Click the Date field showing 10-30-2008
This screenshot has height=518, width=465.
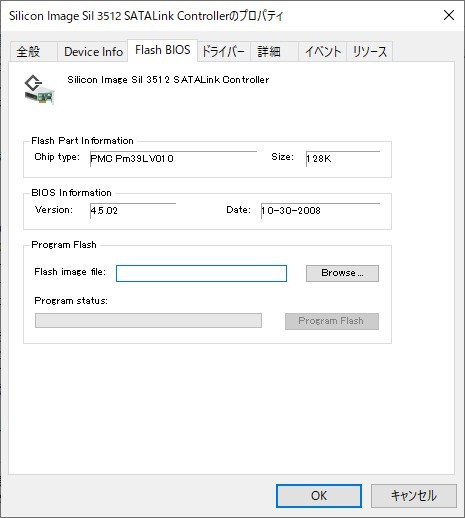[x=320, y=211]
